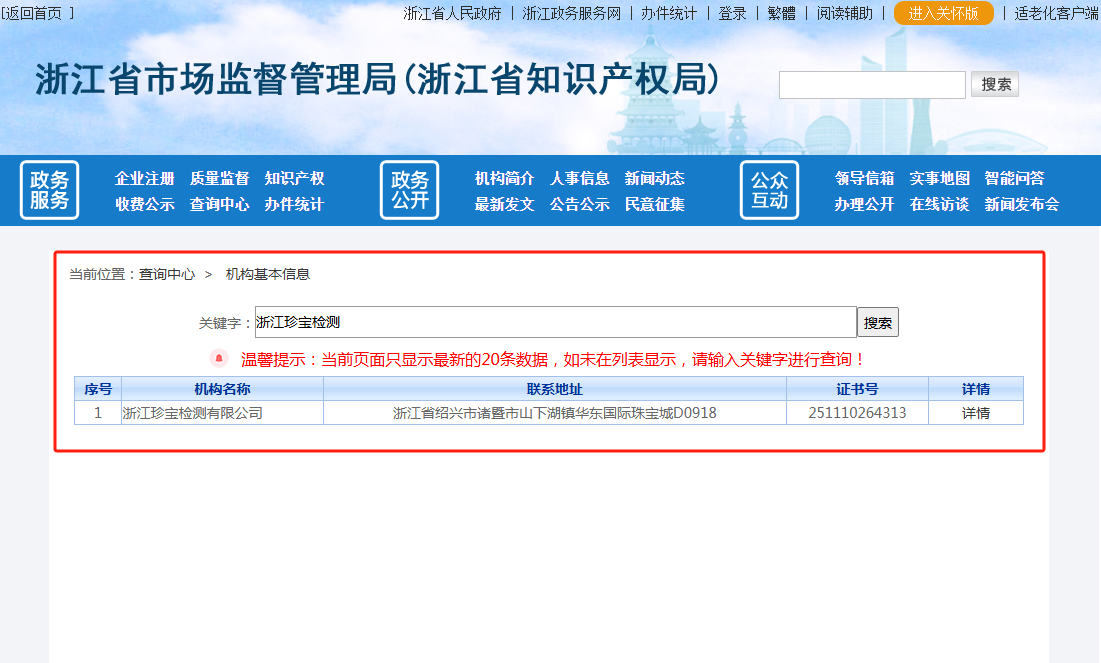Viewport: 1101px width, 663px height.
Task: Click the address cell ending D0918
Action: pyautogui.click(x=555, y=413)
